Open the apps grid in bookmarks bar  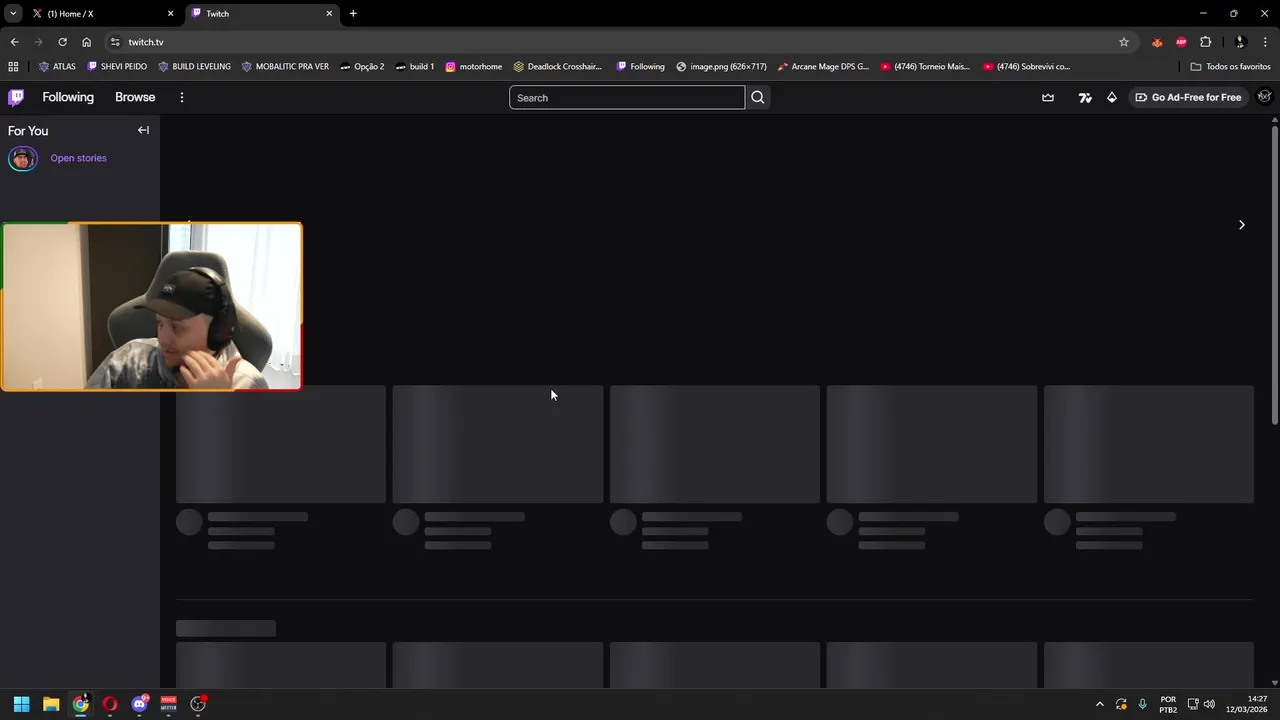click(x=13, y=67)
